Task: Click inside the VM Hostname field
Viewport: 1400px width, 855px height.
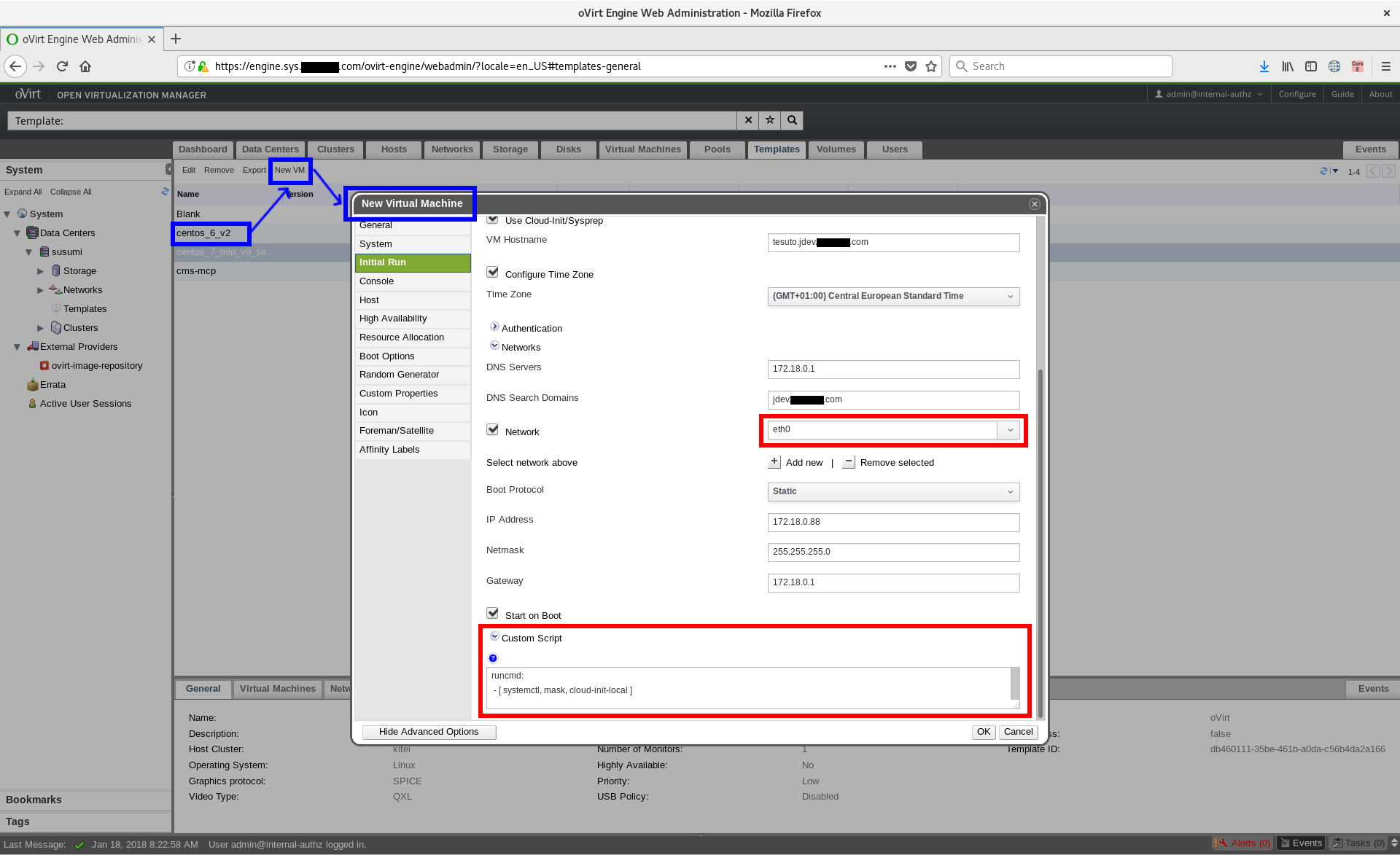Action: [x=892, y=241]
